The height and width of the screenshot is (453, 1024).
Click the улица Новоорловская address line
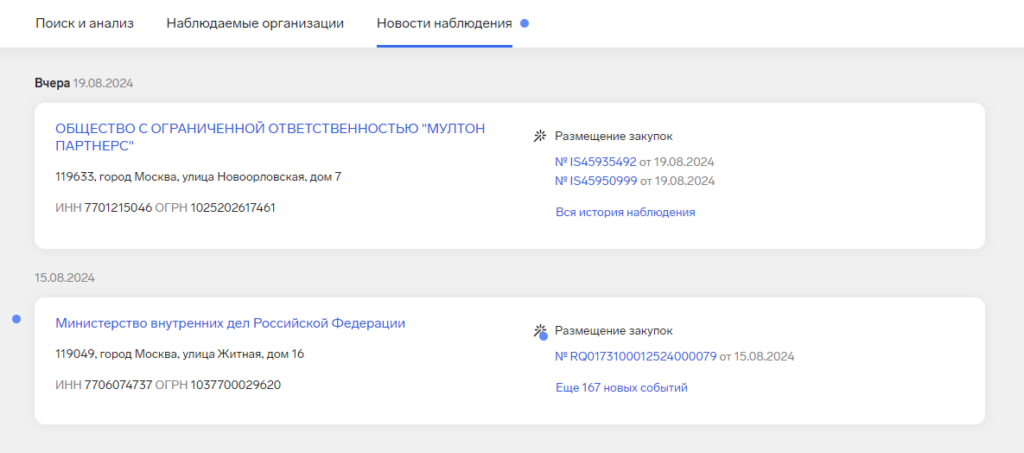tap(198, 177)
